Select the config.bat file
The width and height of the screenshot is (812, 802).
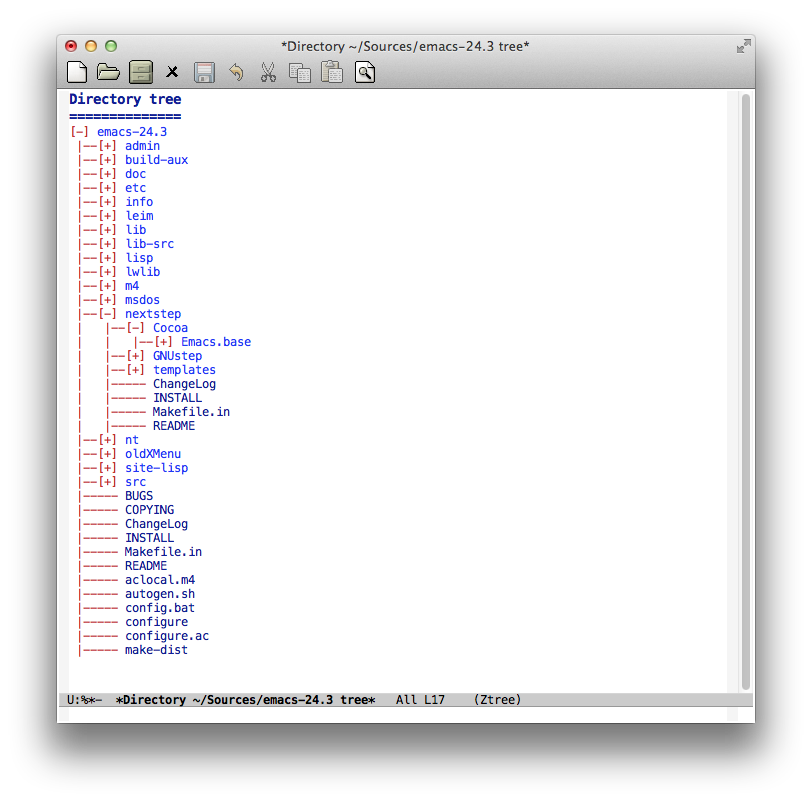coord(160,607)
